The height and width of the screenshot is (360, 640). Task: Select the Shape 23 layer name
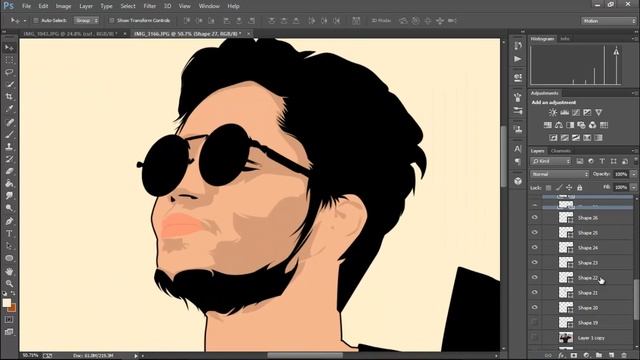pos(588,263)
